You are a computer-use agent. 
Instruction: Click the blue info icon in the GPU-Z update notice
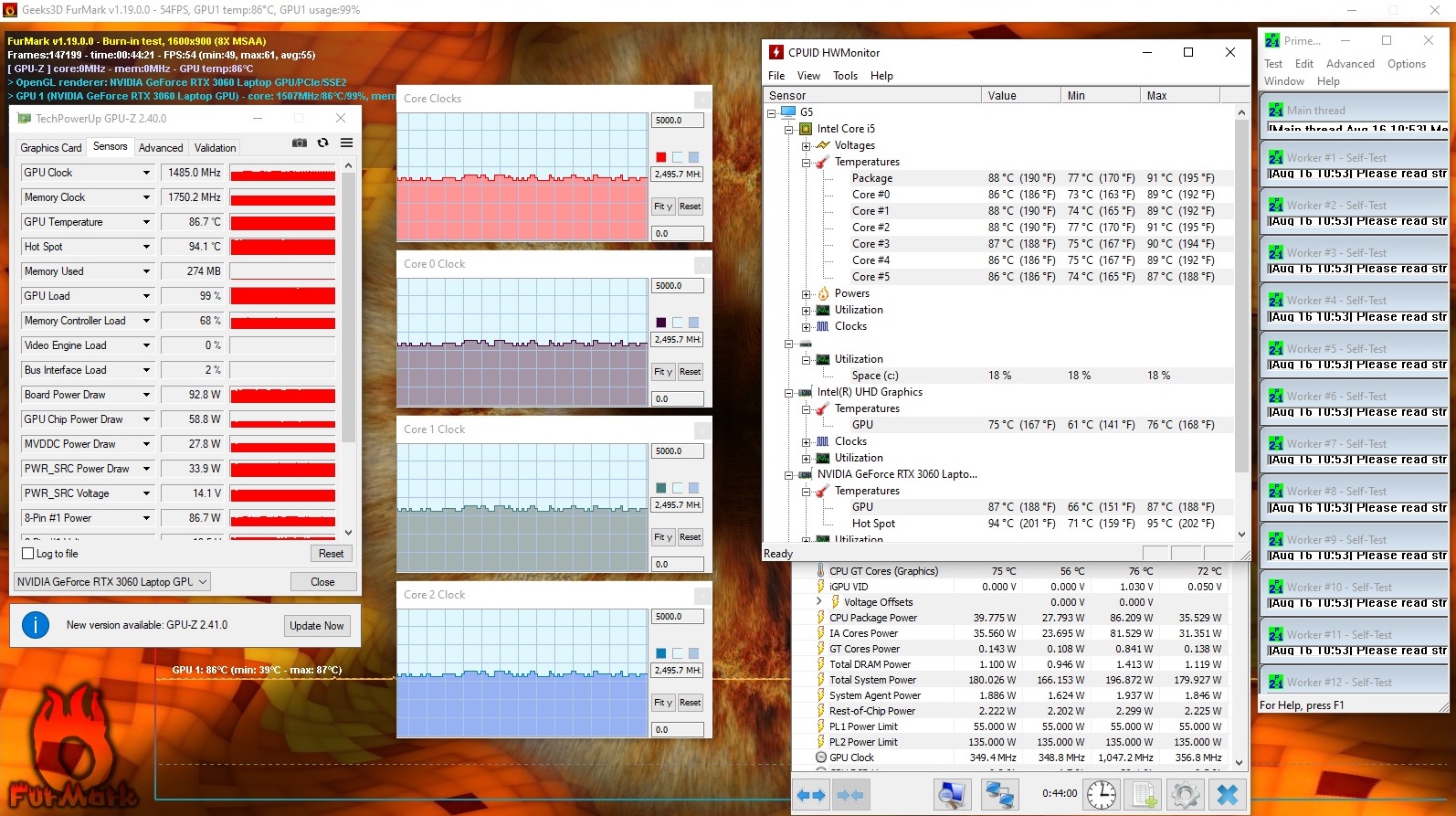(x=36, y=625)
